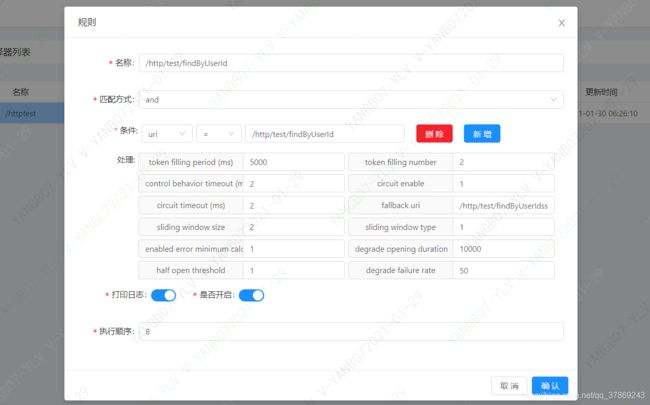Click the circuit enable label

(x=400, y=184)
